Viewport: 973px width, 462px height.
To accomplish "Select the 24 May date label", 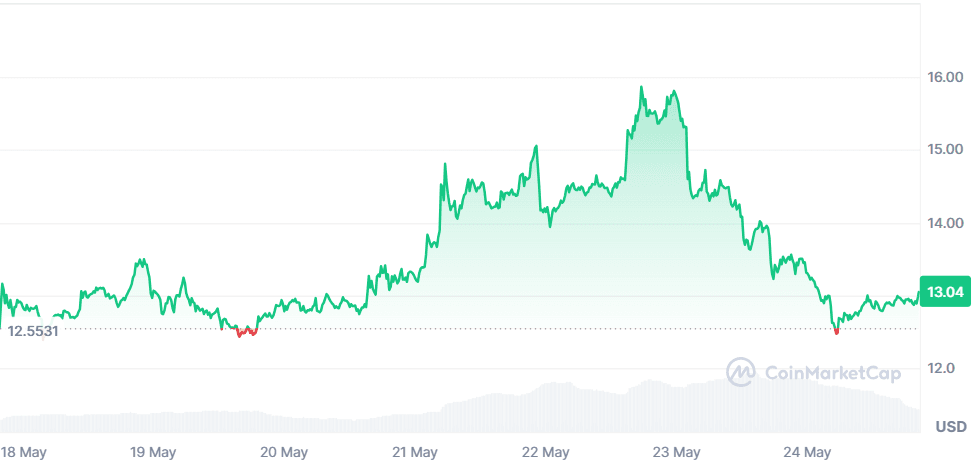I will [808, 452].
